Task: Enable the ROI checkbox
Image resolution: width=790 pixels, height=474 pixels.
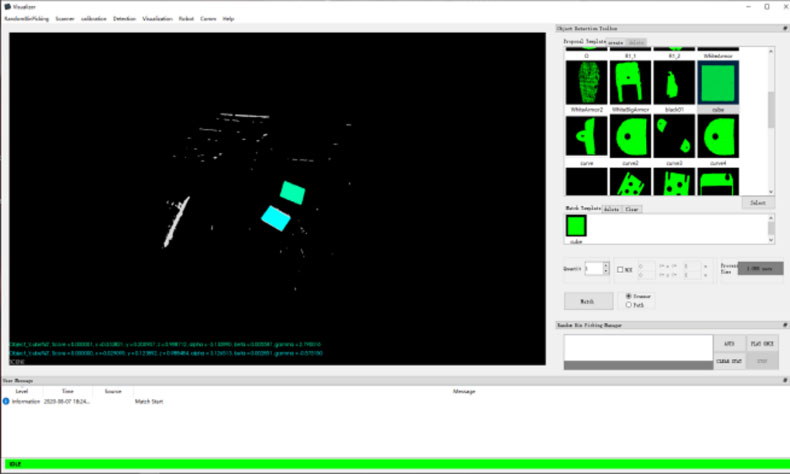Action: tap(621, 269)
